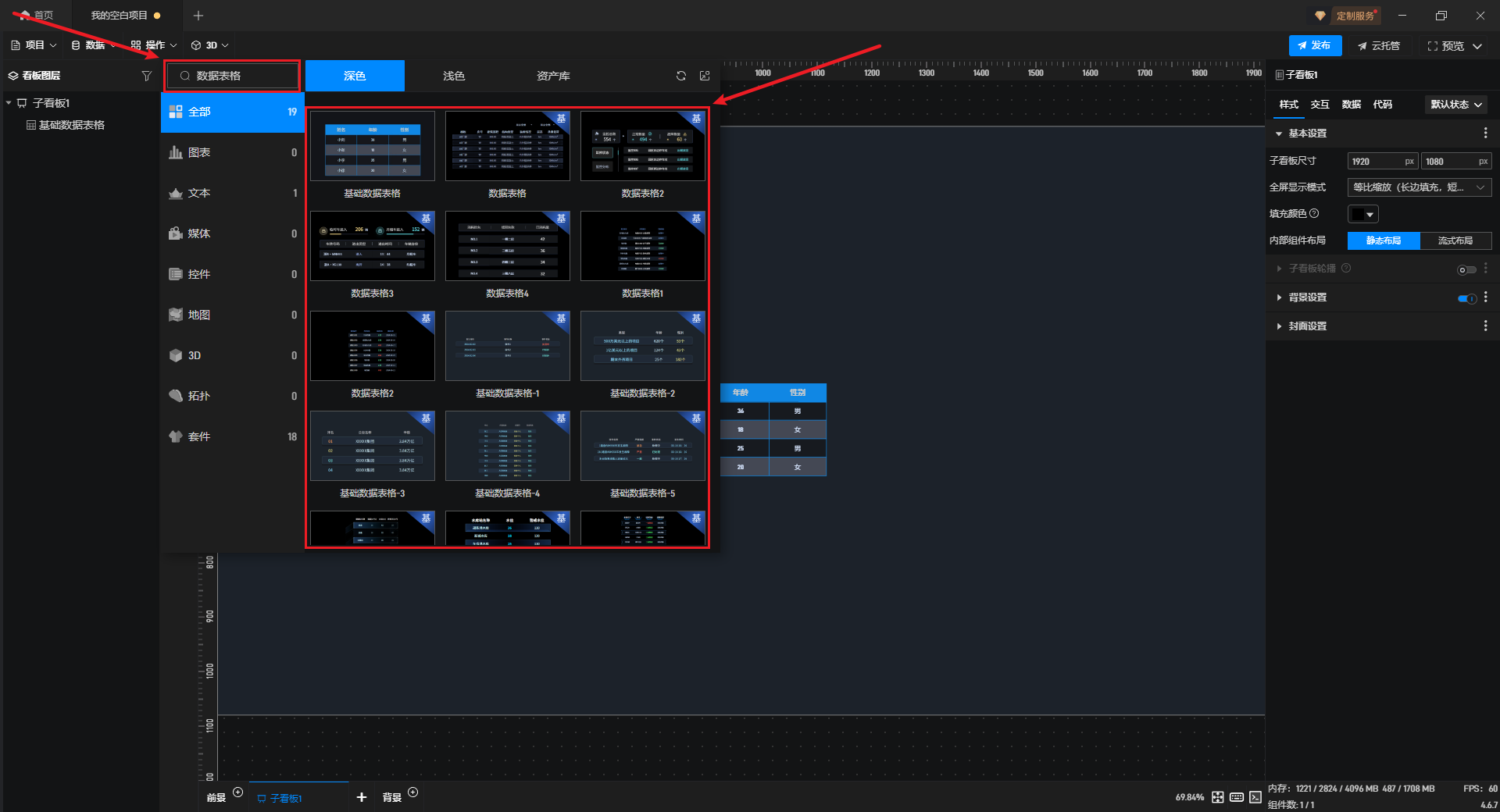1500x812 pixels.
Task: Click the refresh icon in the component library
Action: (x=681, y=76)
